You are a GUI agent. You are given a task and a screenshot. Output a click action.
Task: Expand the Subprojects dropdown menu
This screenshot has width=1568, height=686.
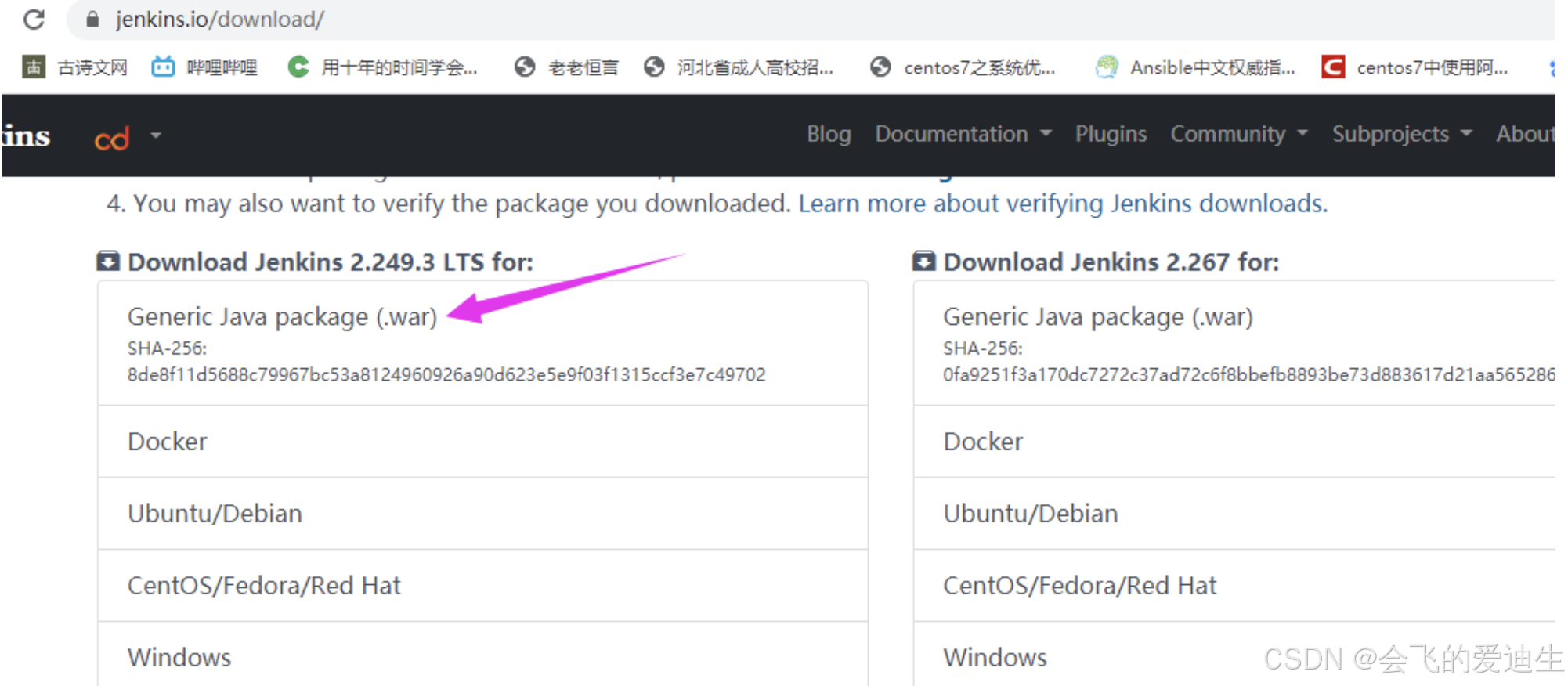click(1402, 134)
